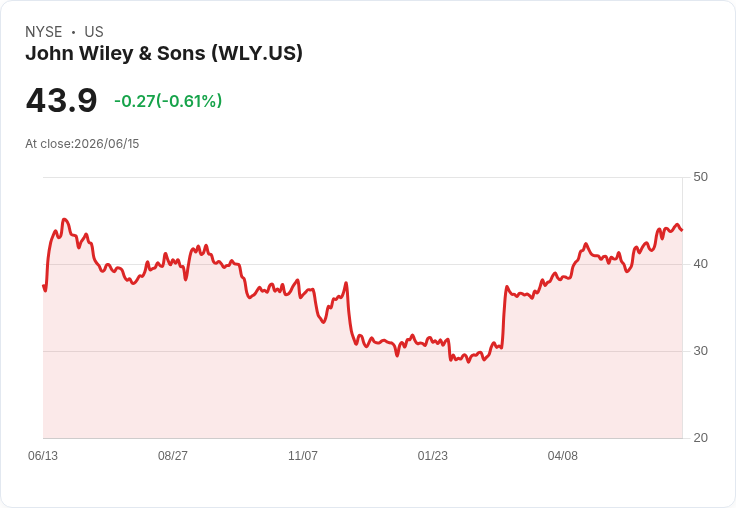Click the US market label
736x508 pixels.
[x=94, y=32]
